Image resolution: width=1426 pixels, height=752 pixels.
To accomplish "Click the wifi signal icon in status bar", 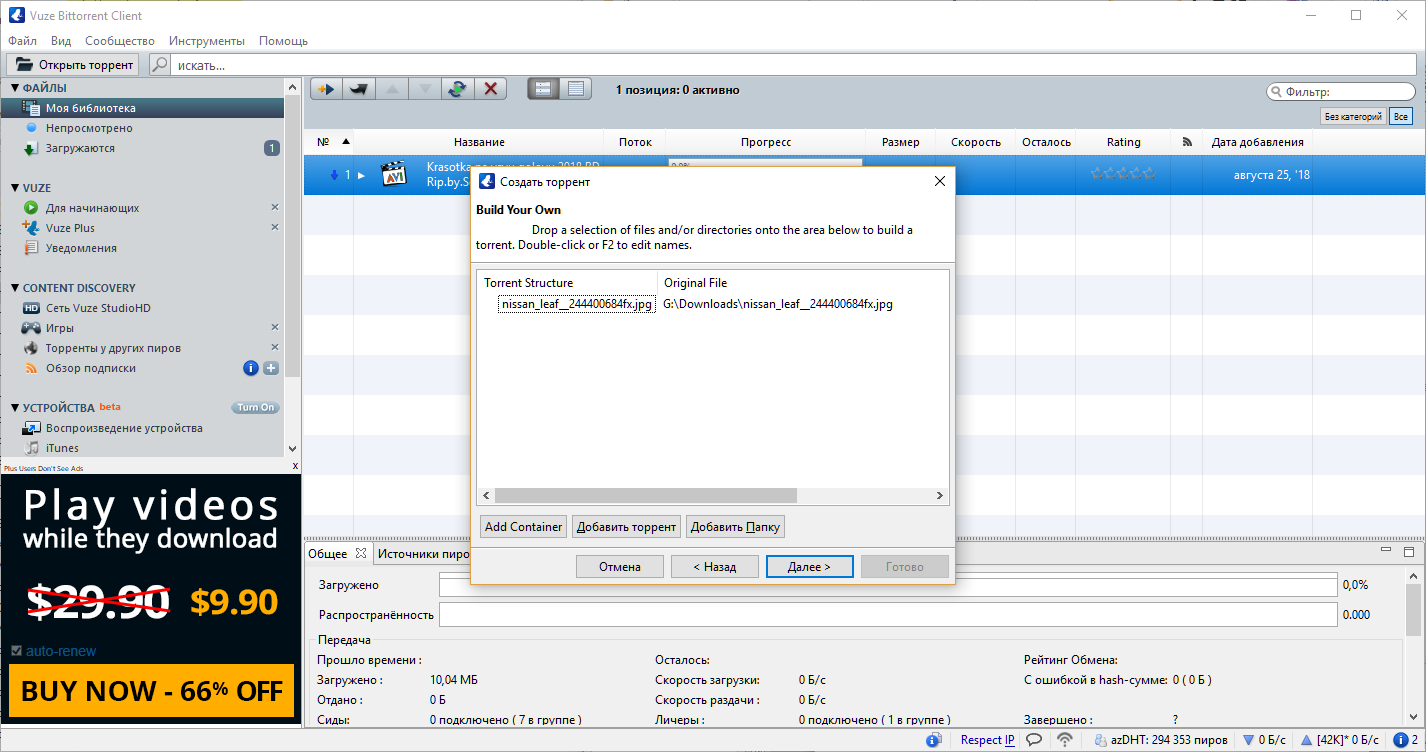I will [1066, 740].
